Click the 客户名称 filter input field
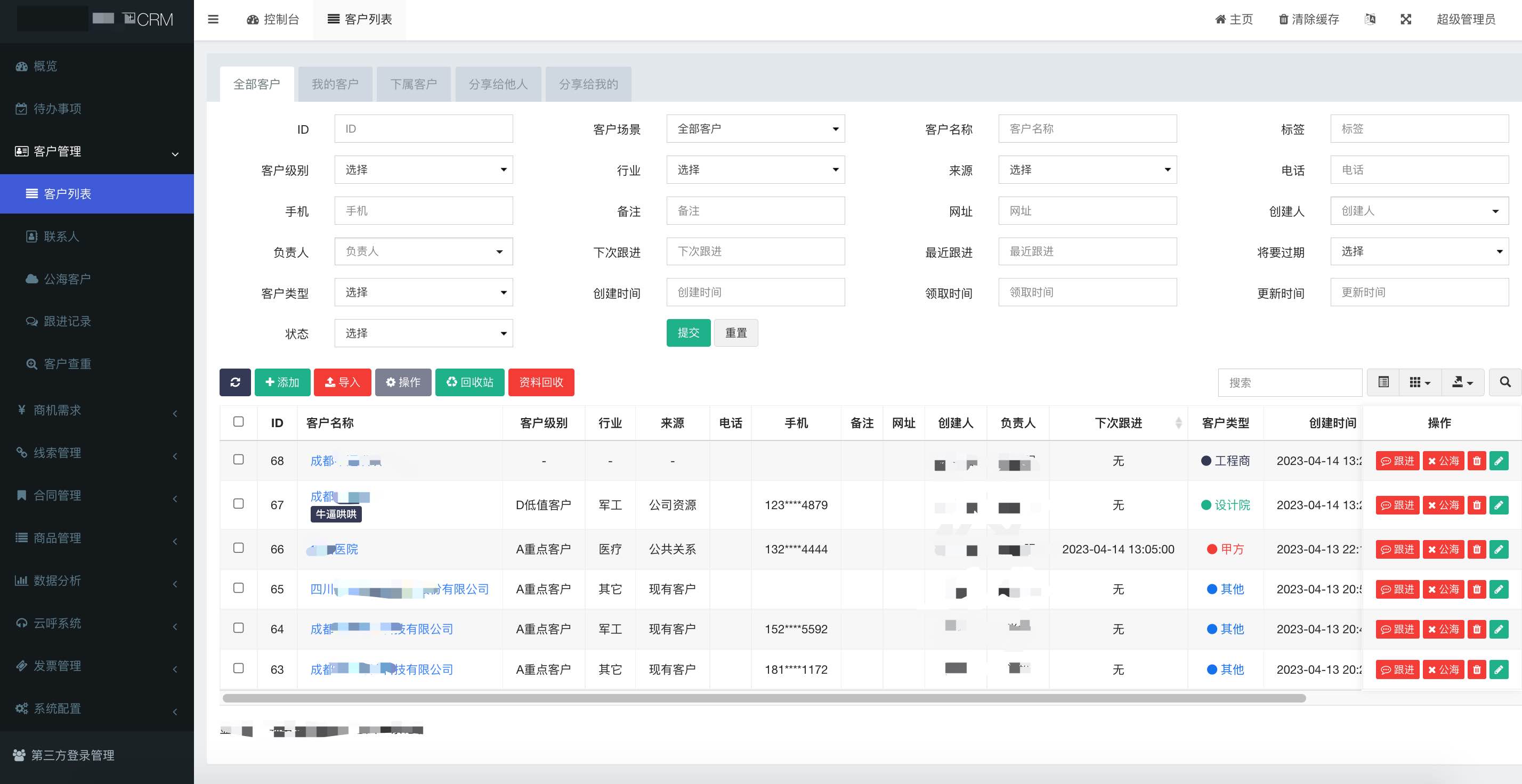Viewport: 1522px width, 784px height. coord(1088,129)
